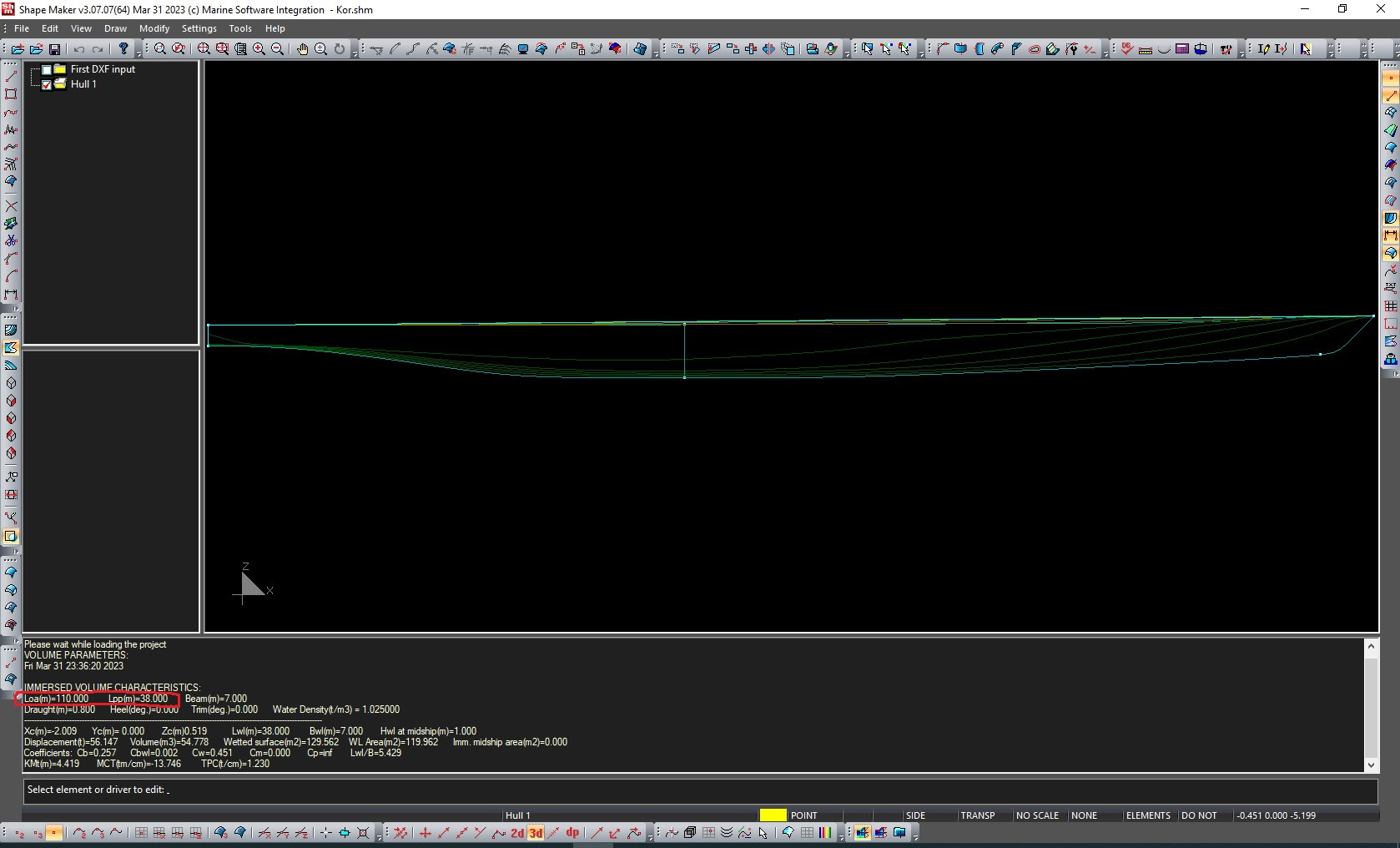Click the pointer arrow icon in bottom toolbar
1400x848 pixels.
tap(763, 833)
